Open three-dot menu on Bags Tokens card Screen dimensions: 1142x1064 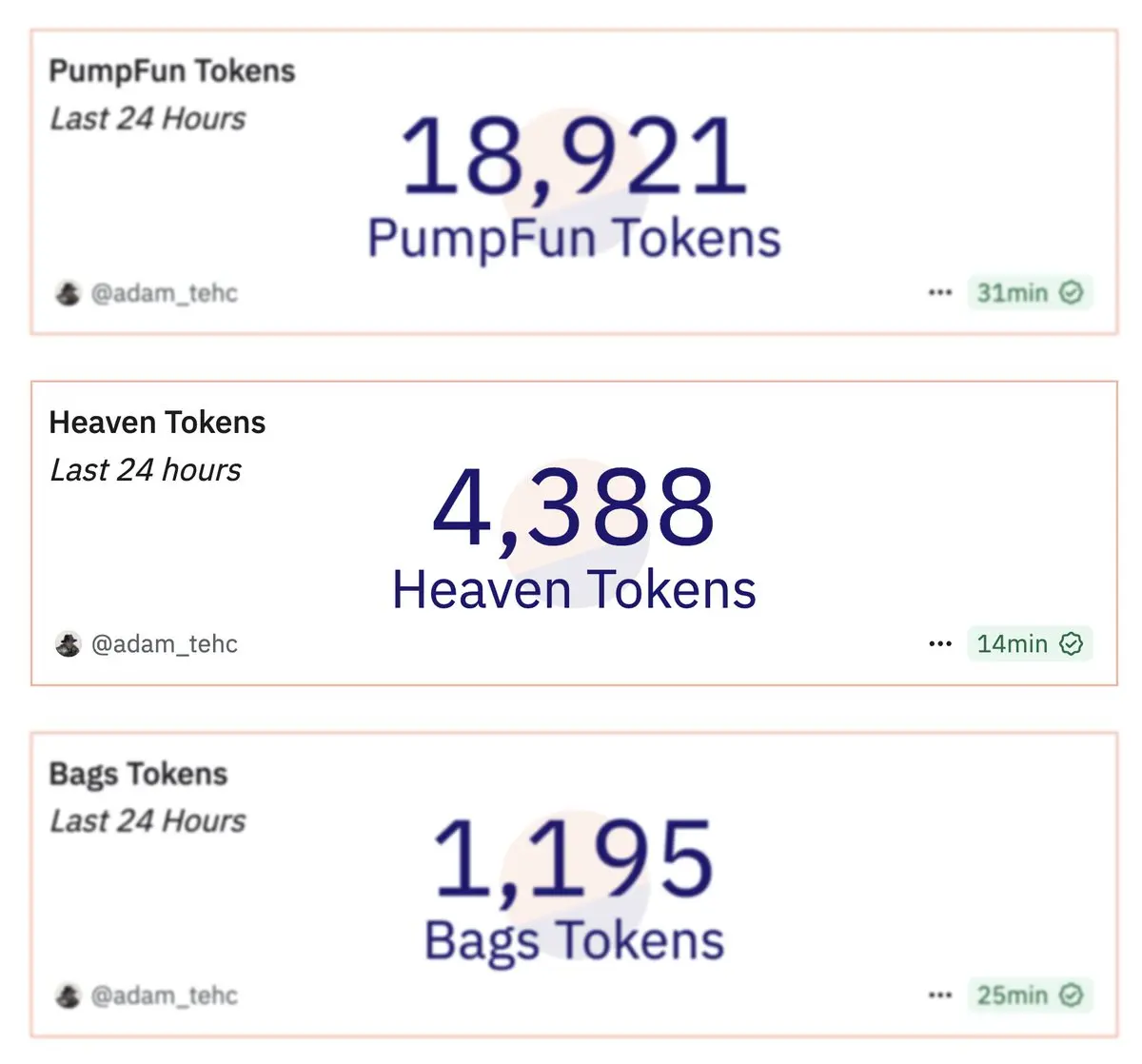pos(939,995)
